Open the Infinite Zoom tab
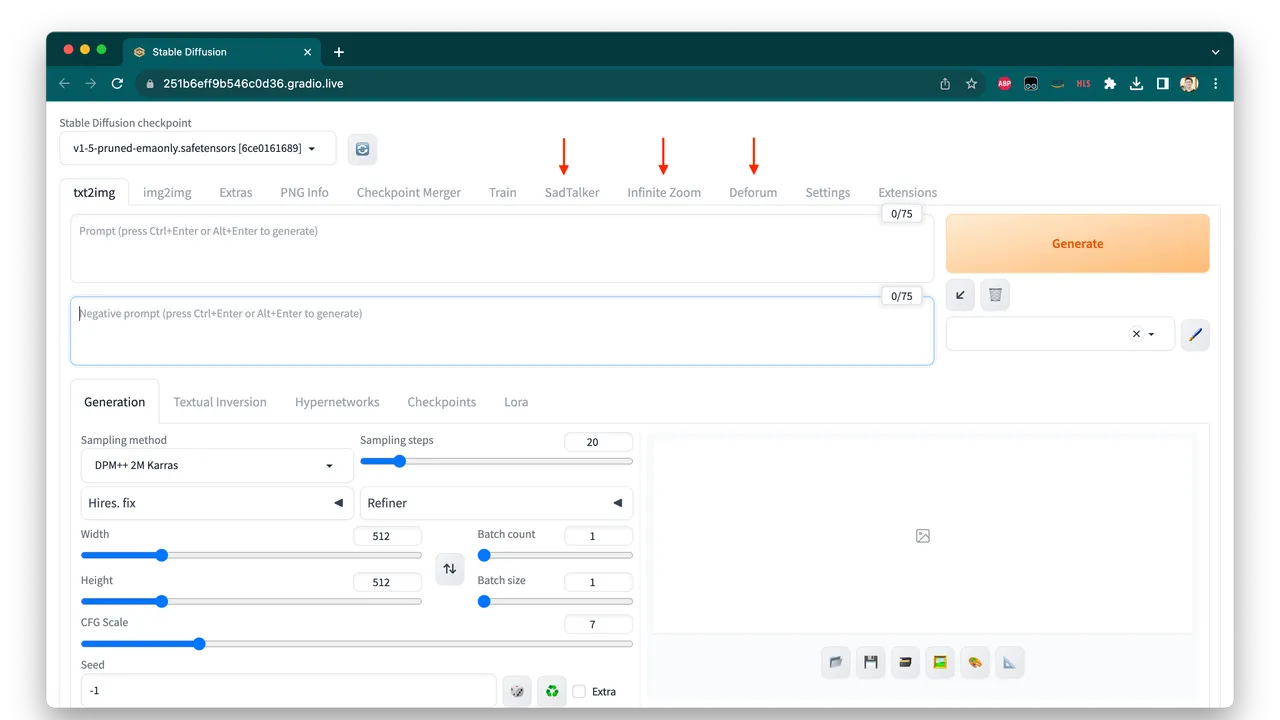The height and width of the screenshot is (720, 1280). (x=664, y=192)
